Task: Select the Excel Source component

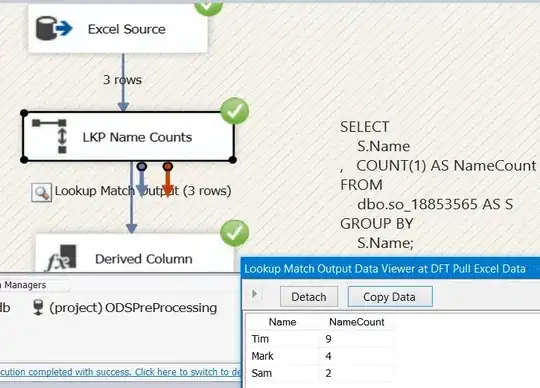Action: (x=118, y=29)
